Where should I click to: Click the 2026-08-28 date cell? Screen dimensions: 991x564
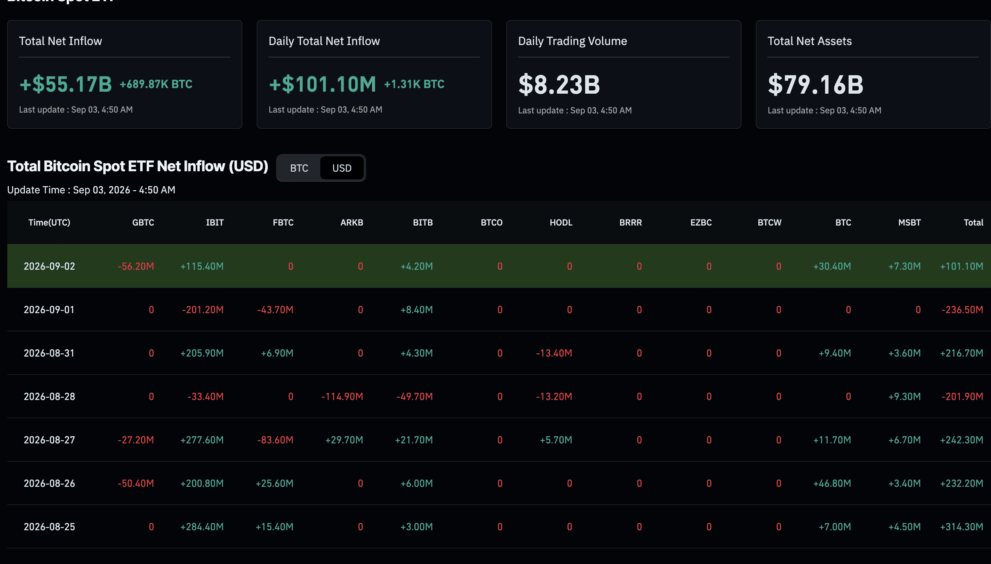tap(49, 396)
